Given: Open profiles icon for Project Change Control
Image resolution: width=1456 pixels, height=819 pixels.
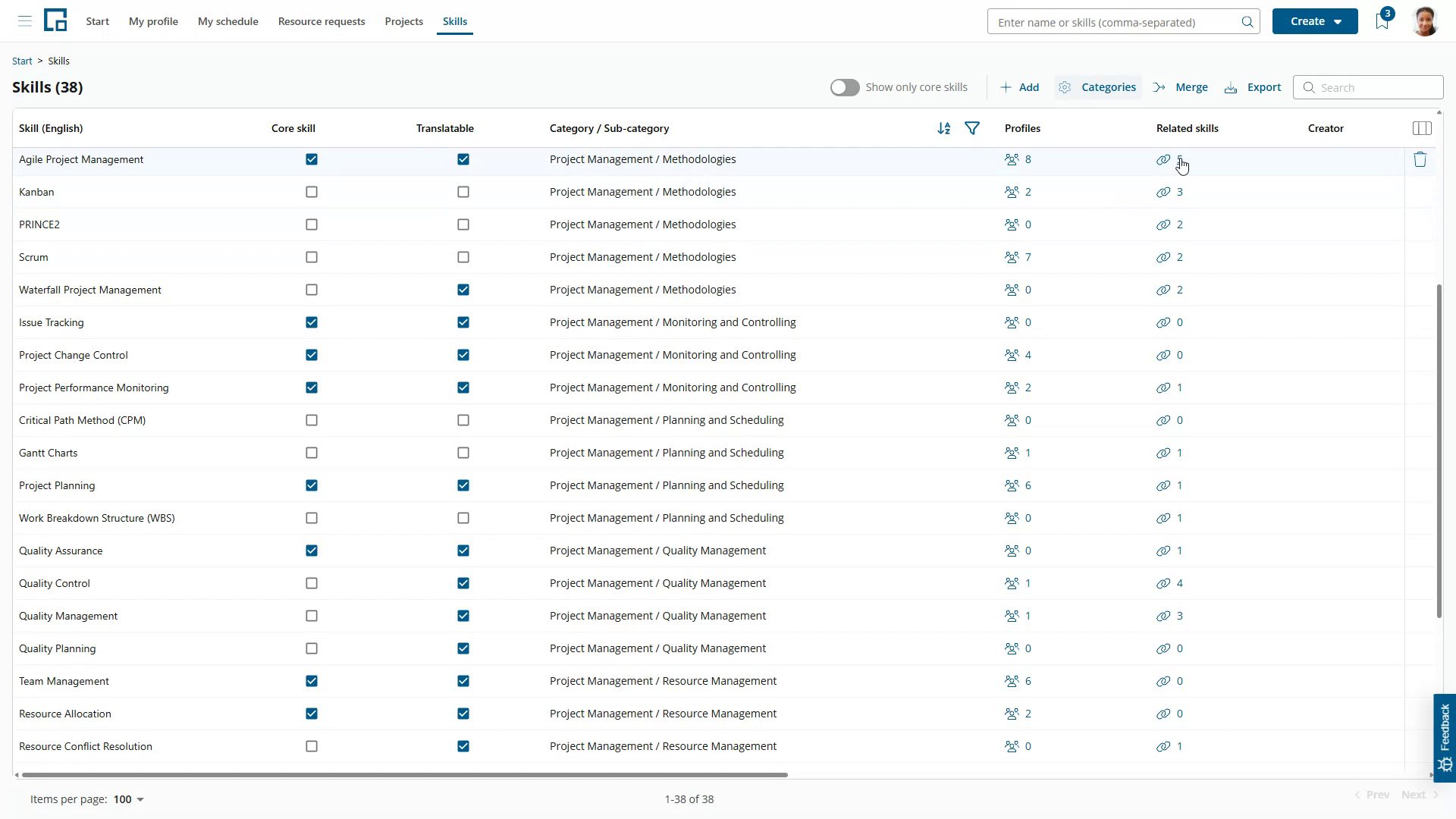Looking at the screenshot, I should coord(1012,355).
